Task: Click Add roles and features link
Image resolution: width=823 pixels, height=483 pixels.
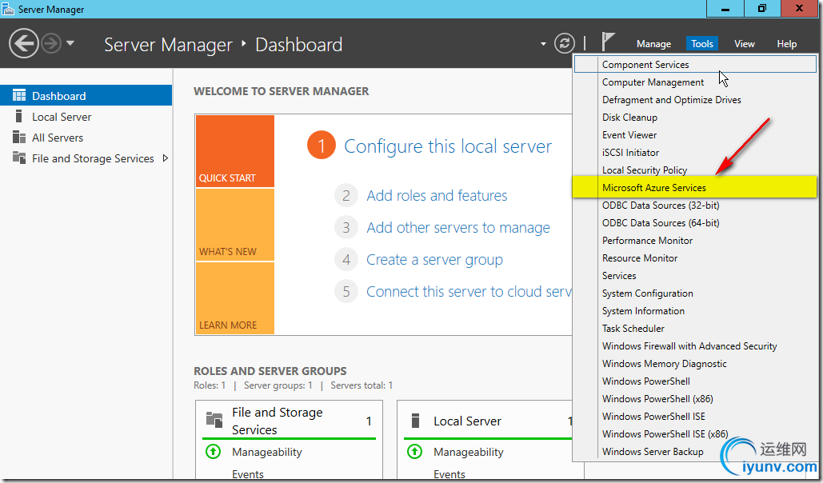Action: (437, 195)
